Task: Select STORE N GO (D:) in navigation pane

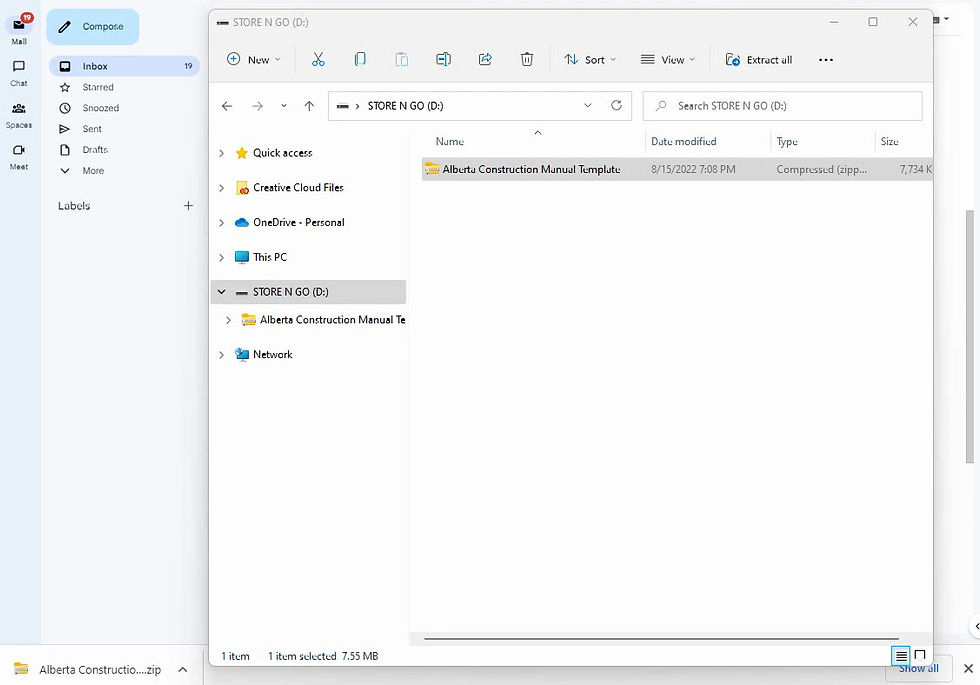Action: (290, 292)
